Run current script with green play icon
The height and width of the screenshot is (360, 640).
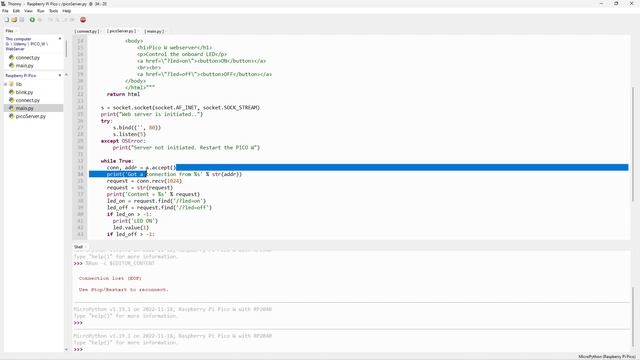click(32, 20)
